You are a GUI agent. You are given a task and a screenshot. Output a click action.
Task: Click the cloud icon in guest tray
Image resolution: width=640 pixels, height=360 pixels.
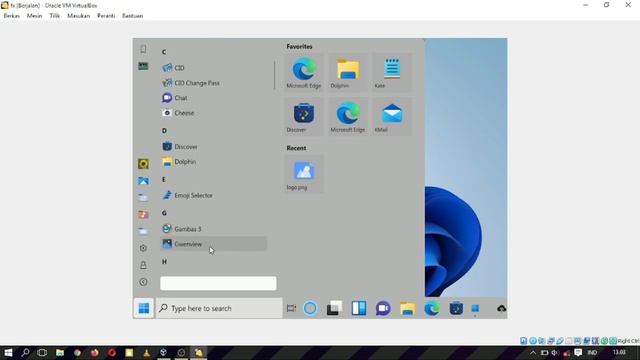[x=502, y=309]
